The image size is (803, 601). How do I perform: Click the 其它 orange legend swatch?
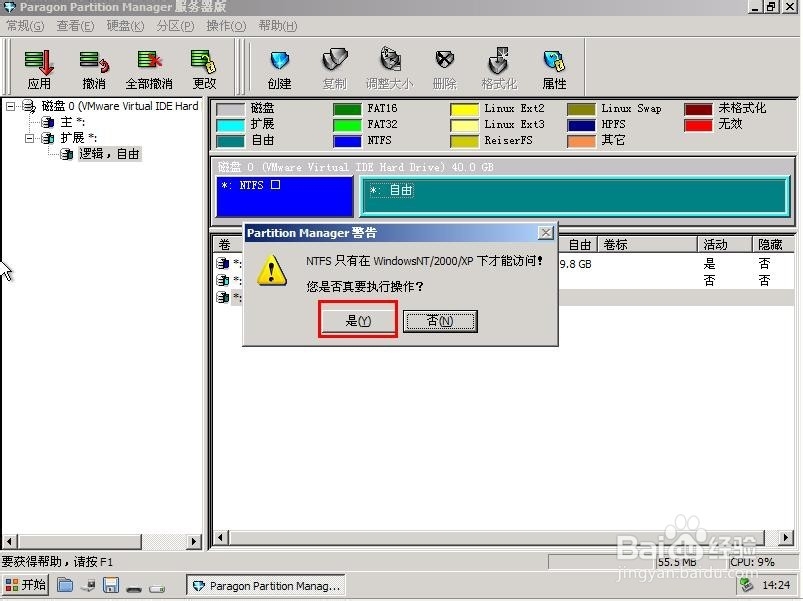[x=581, y=141]
